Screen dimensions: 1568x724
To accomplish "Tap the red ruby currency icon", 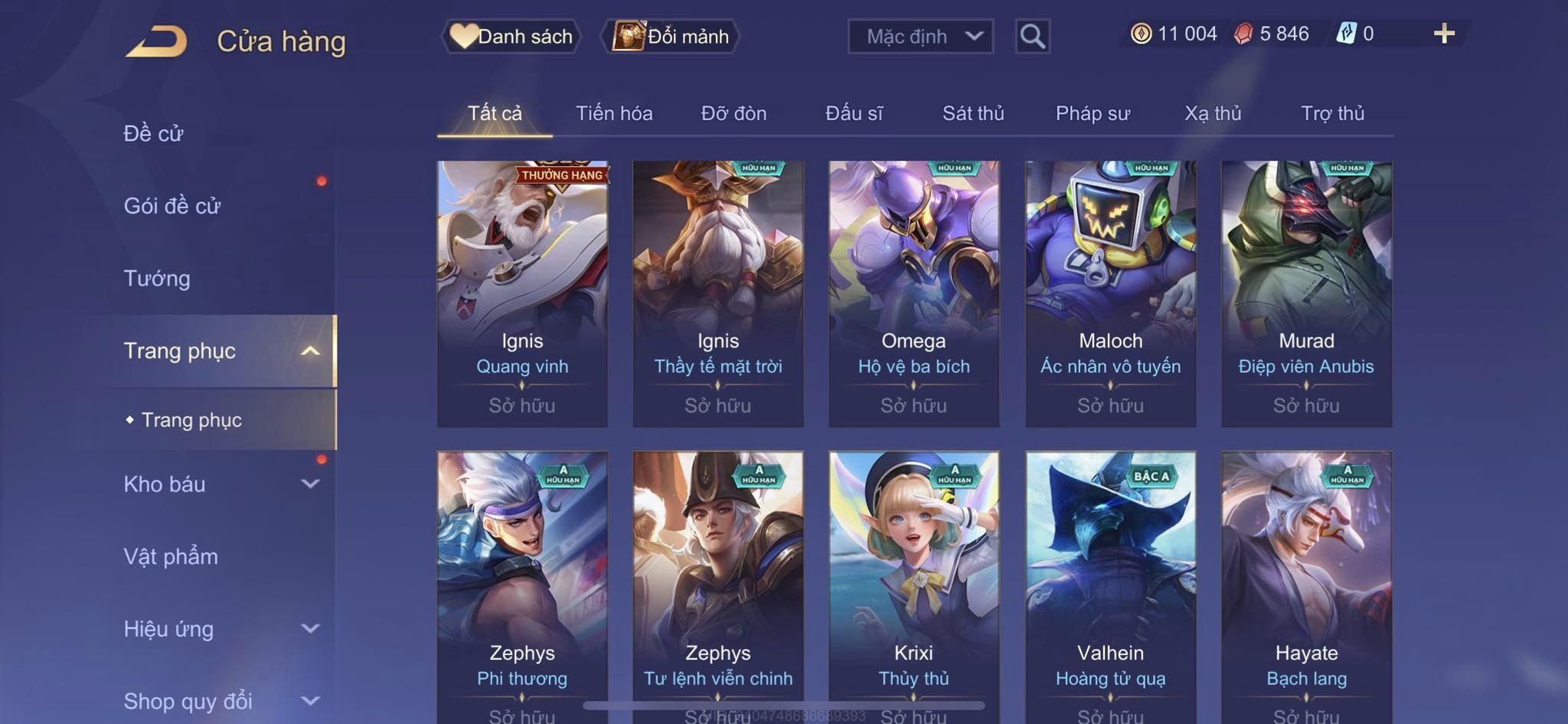I will pyautogui.click(x=1243, y=34).
